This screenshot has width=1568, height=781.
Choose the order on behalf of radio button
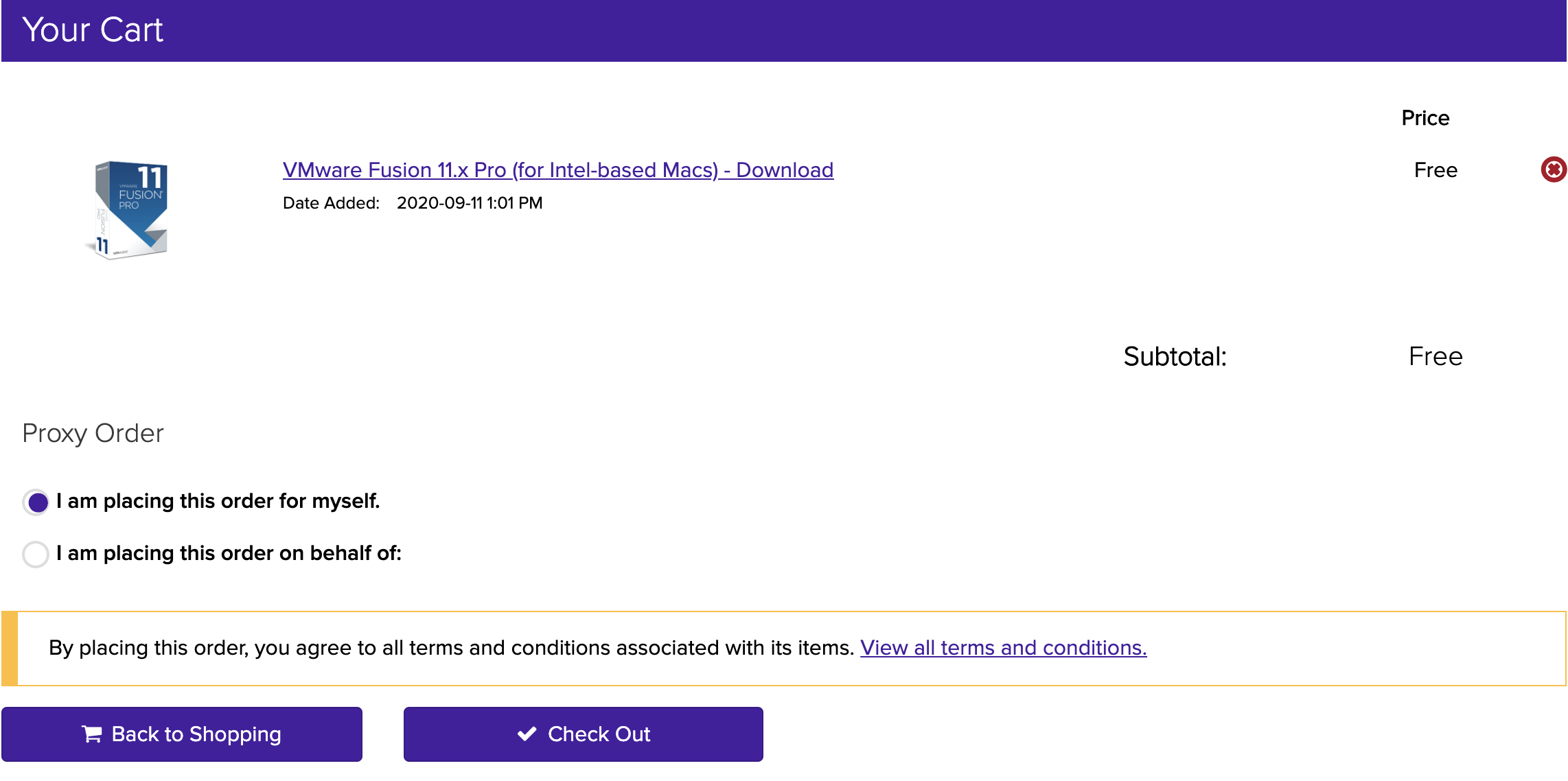click(36, 554)
